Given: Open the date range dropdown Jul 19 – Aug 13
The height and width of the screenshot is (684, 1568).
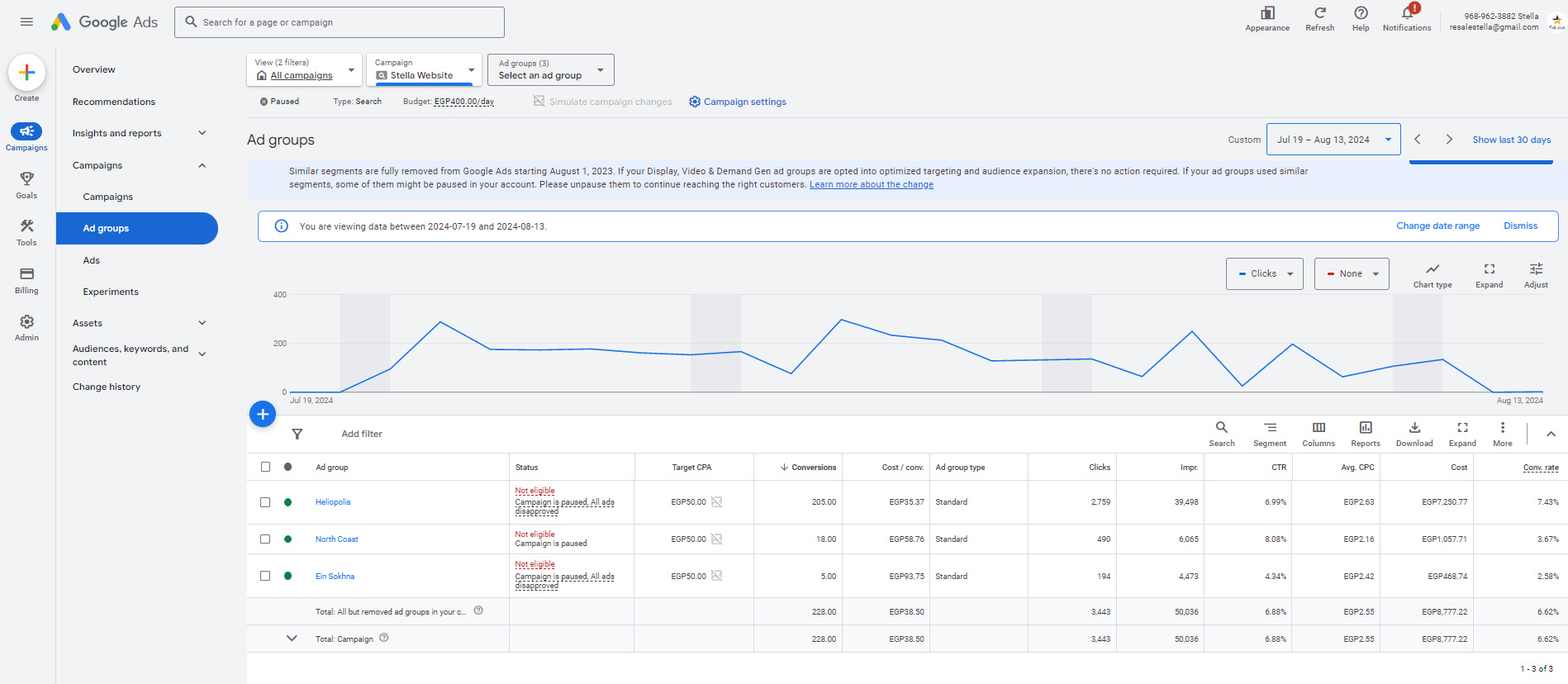Looking at the screenshot, I should coord(1333,140).
